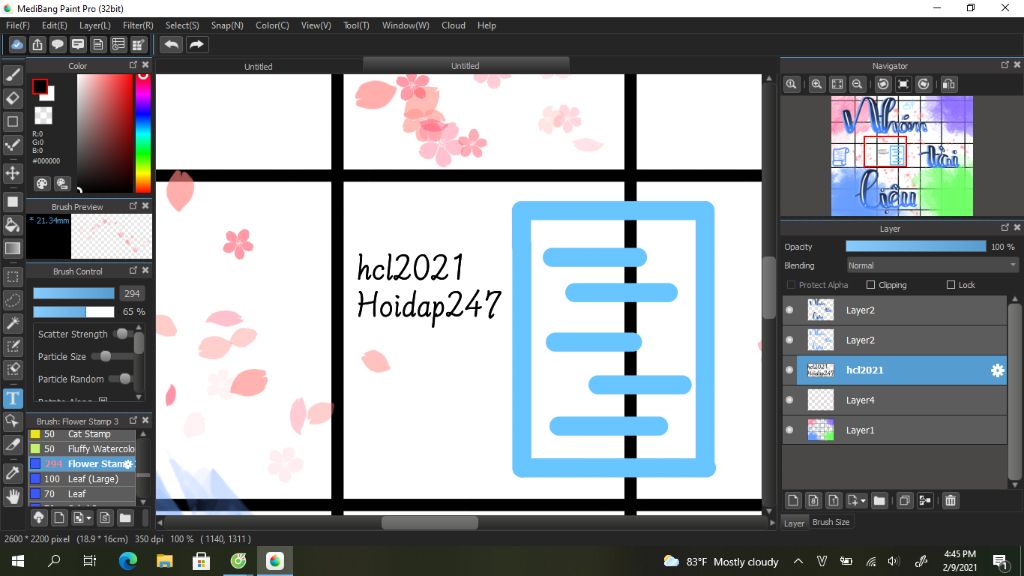Open the Blending mode dropdown

932,265
